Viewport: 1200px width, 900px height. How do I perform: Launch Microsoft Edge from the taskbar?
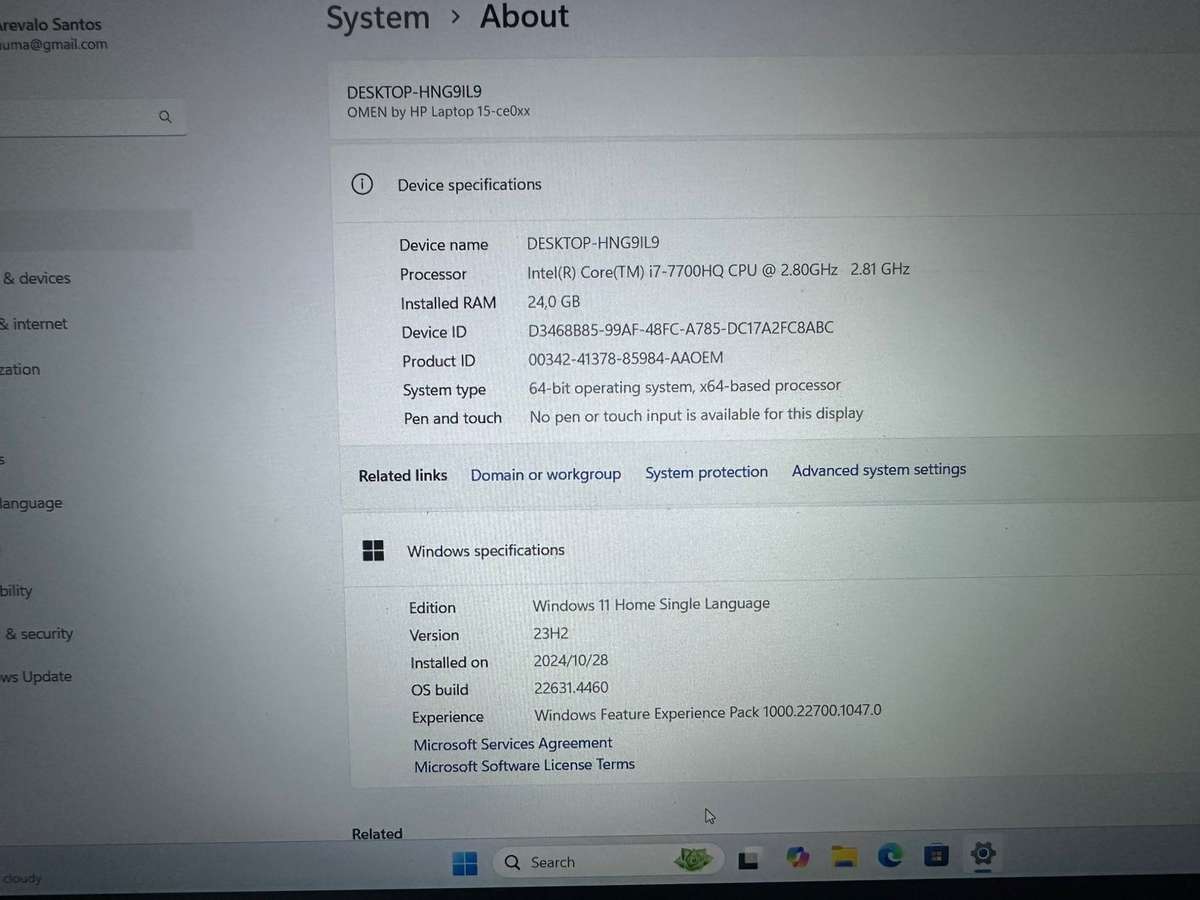[890, 856]
